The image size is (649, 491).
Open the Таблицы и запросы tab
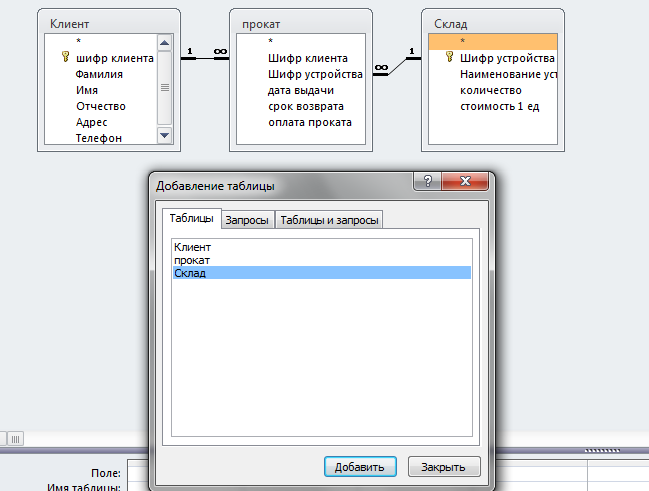coord(329,220)
